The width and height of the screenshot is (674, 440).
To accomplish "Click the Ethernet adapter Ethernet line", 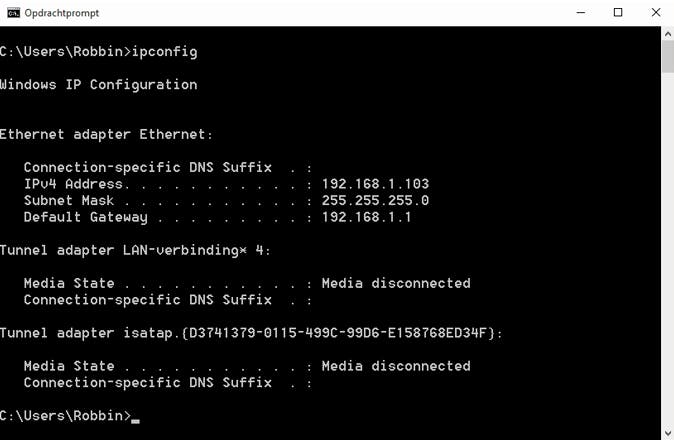I will (106, 134).
